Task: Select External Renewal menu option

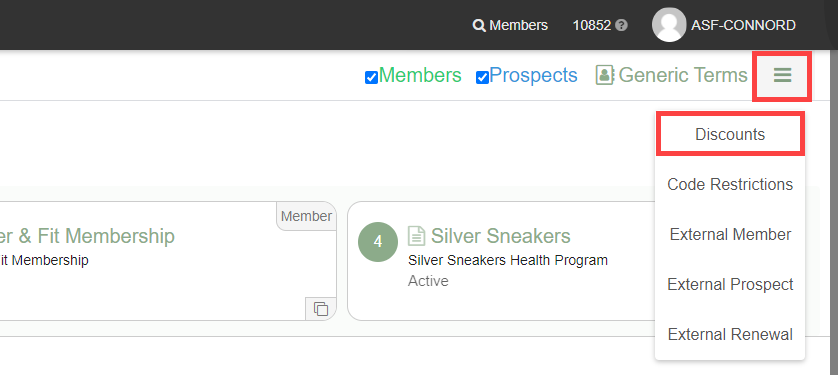Action: 730,335
